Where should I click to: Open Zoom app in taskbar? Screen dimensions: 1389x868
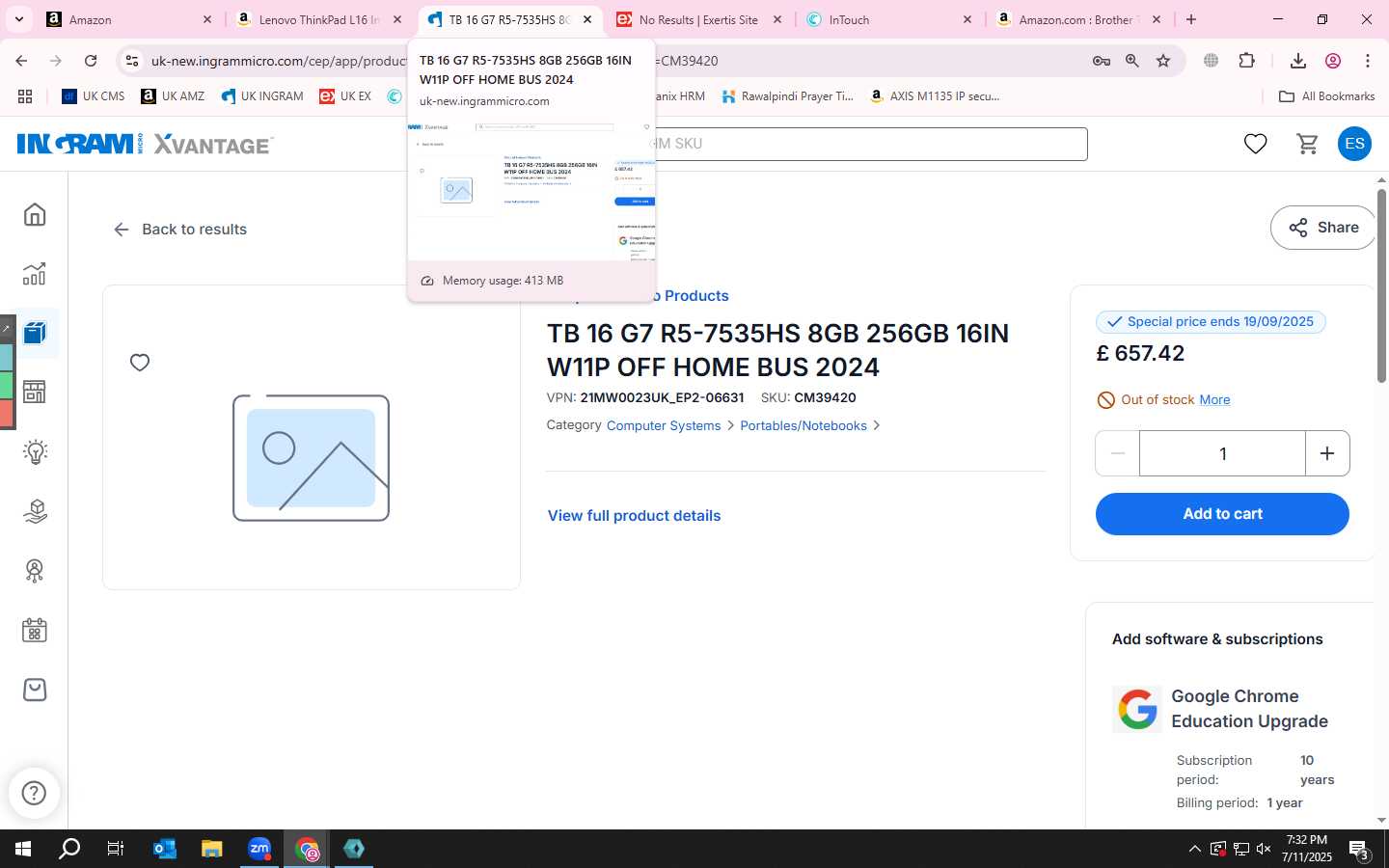tap(259, 849)
